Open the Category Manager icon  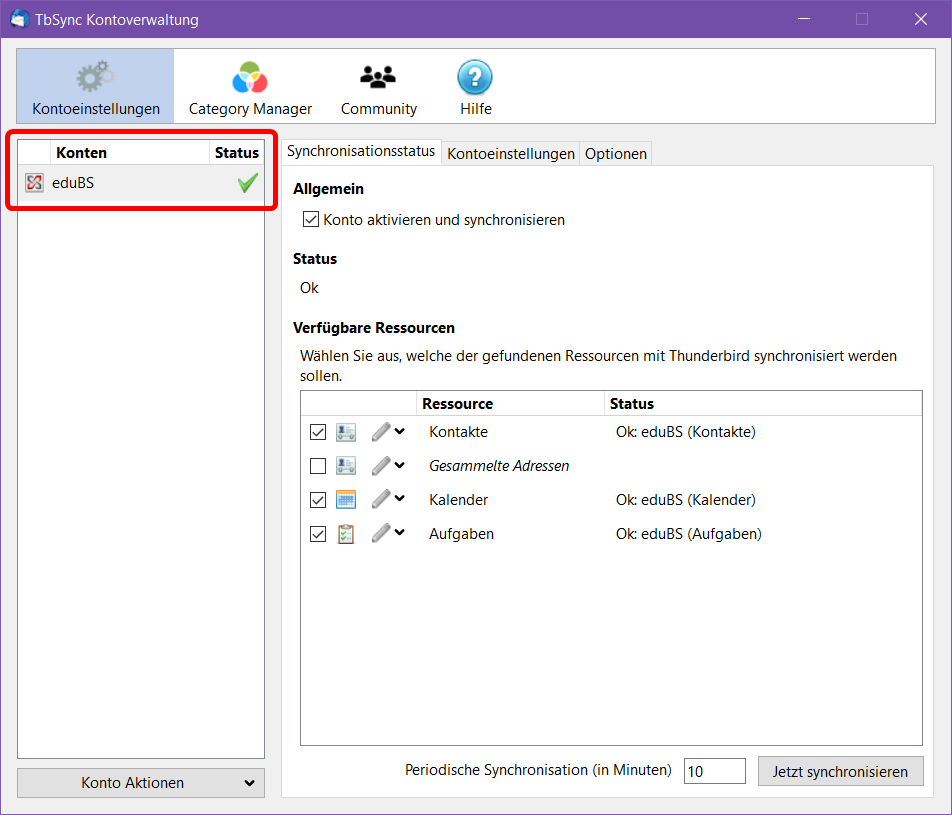pos(250,77)
